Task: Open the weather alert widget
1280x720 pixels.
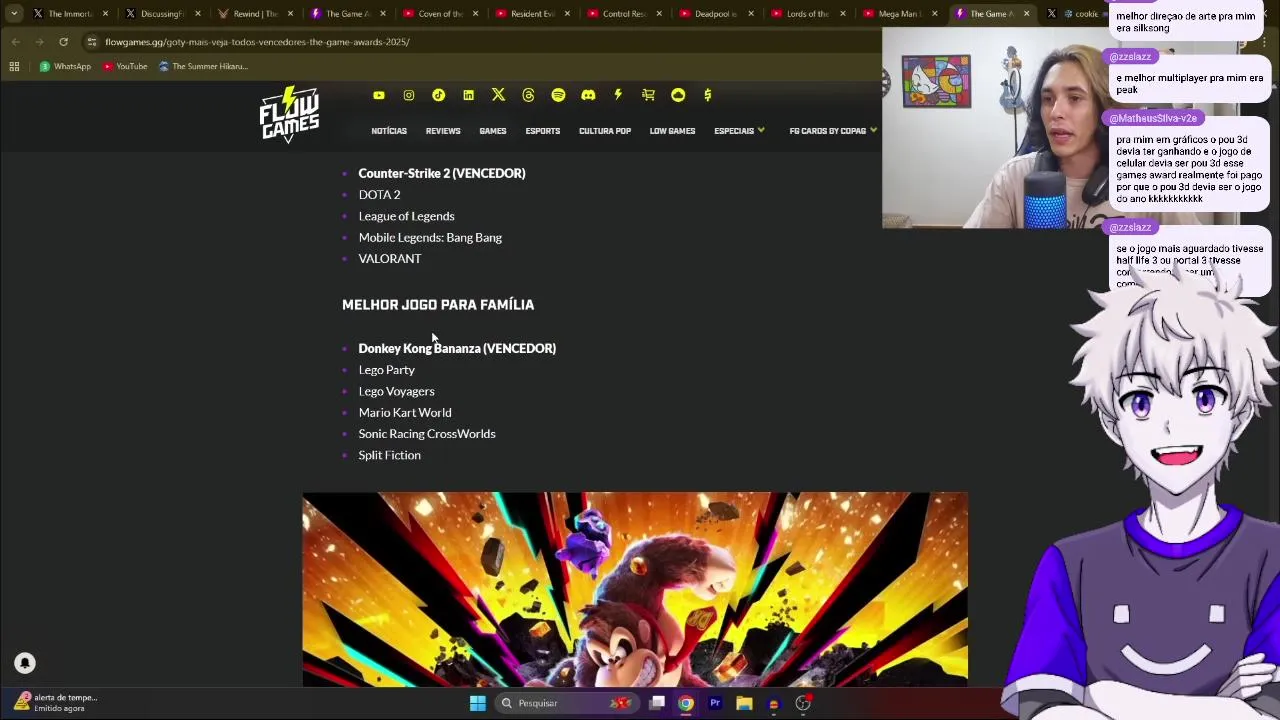Action: pyautogui.click(x=55, y=702)
